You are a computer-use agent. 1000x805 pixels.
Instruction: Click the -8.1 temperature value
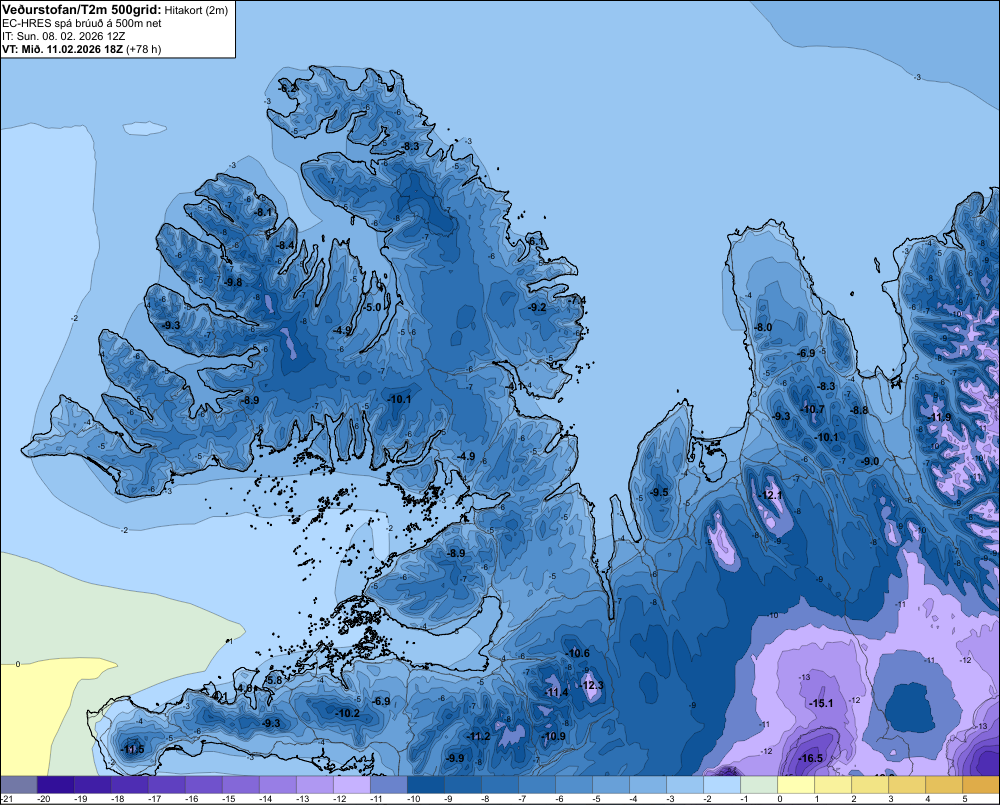pyautogui.click(x=263, y=212)
